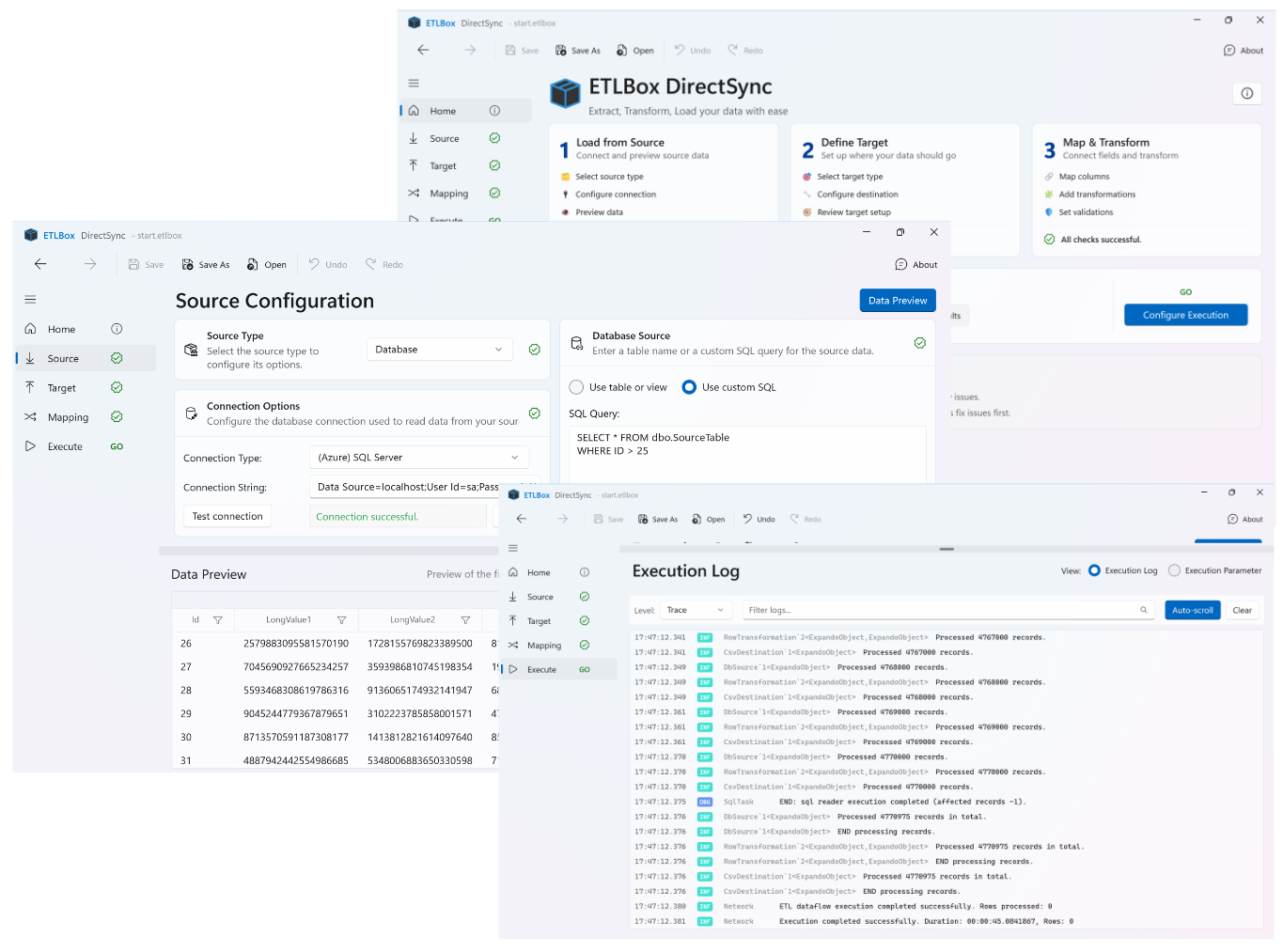
Task: Select Target in the Execution Log sidebar
Action: point(539,621)
